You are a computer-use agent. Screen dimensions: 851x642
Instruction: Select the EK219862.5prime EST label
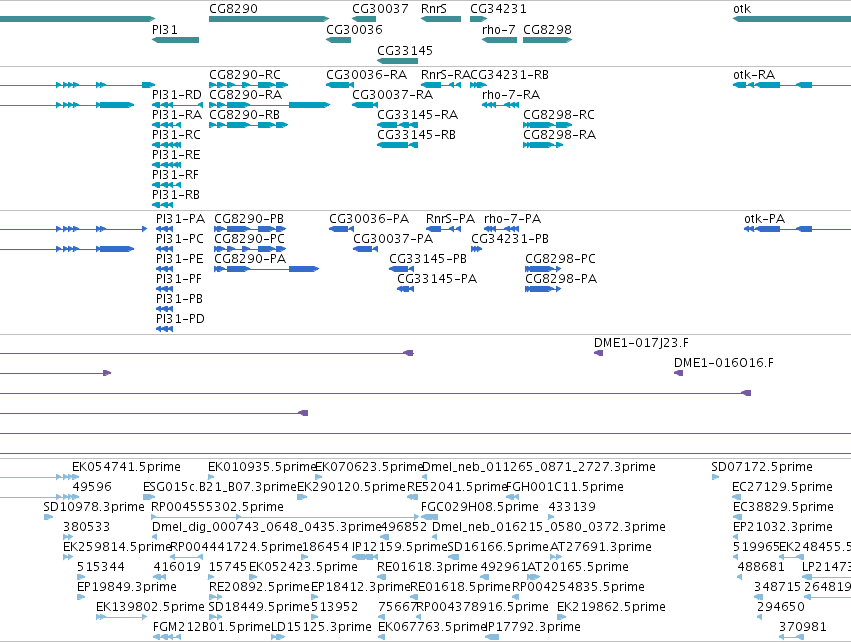pos(611,607)
